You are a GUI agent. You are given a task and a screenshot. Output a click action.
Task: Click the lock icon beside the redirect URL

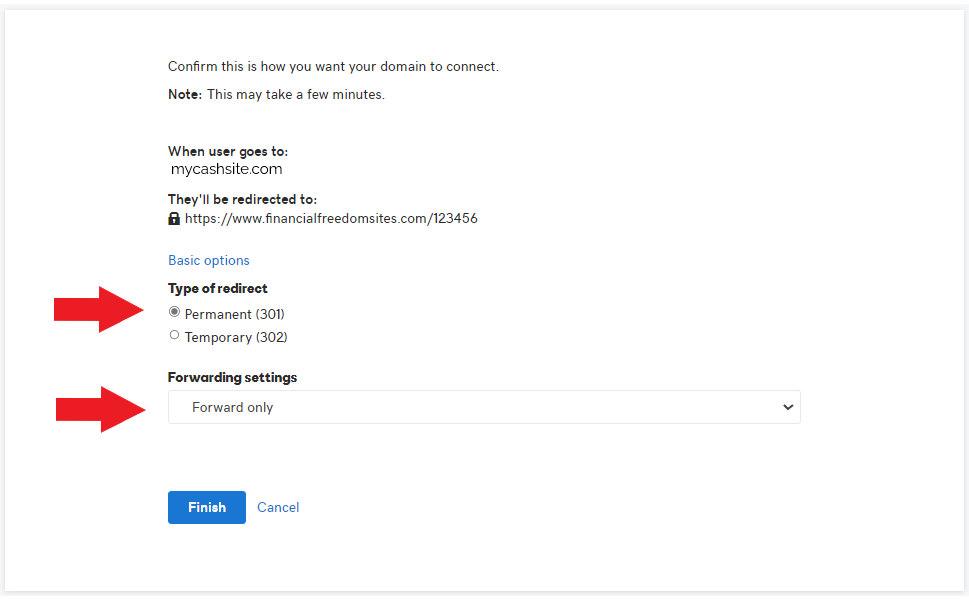click(175, 218)
